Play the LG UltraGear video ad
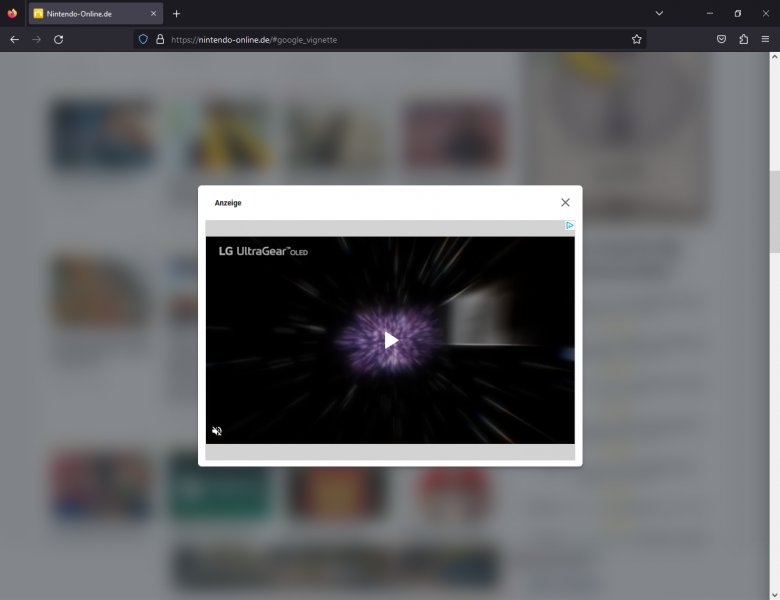 coord(391,340)
